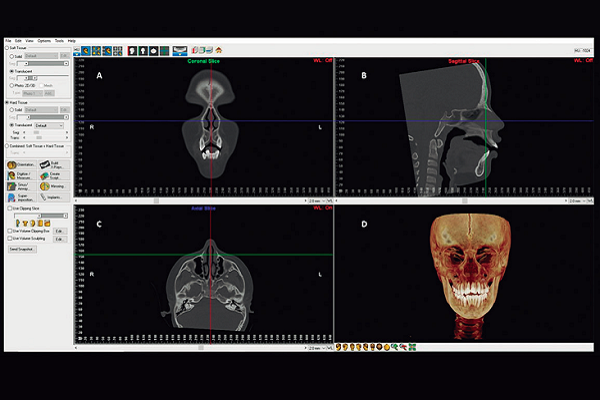
Task: Click the Hard Tissue Seg scrollbar thumb
Action: pyautogui.click(x=36, y=132)
